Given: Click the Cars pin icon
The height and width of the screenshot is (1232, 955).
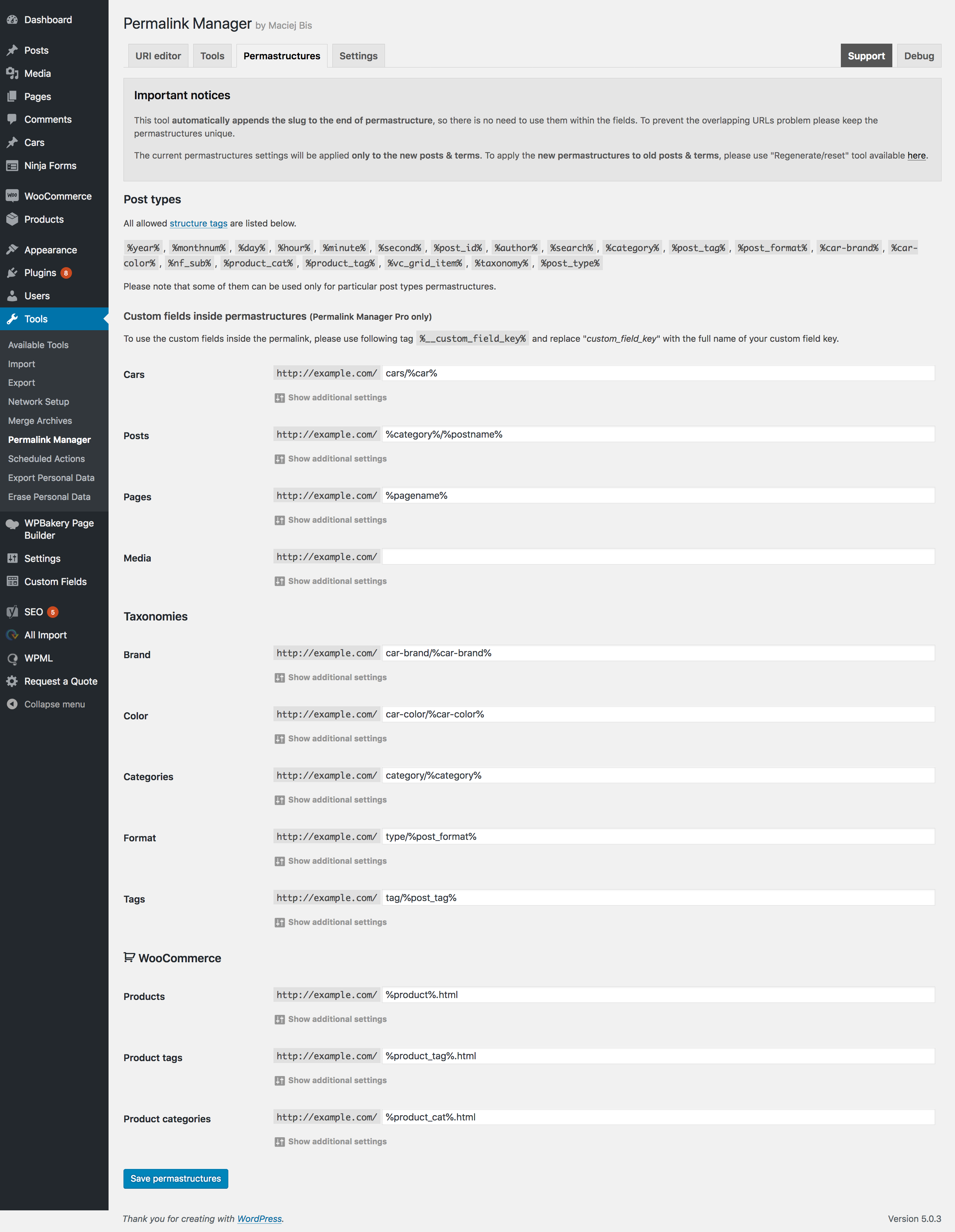Looking at the screenshot, I should [x=12, y=143].
